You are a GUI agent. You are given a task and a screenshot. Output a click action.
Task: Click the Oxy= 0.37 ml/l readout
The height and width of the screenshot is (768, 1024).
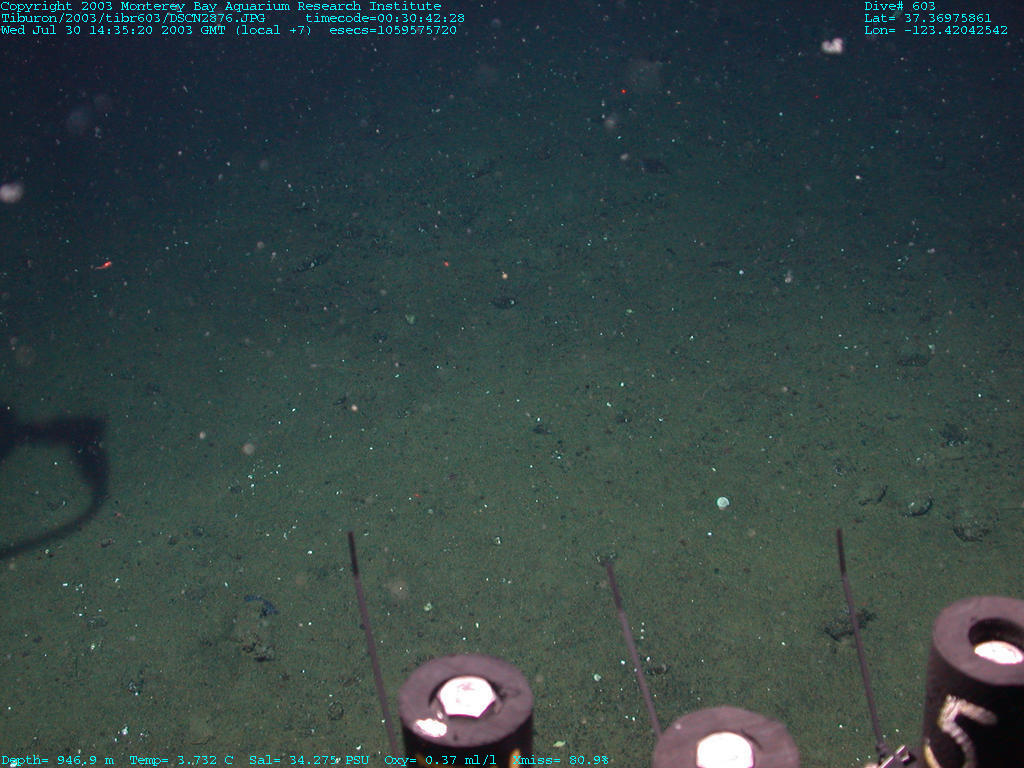pos(440,760)
